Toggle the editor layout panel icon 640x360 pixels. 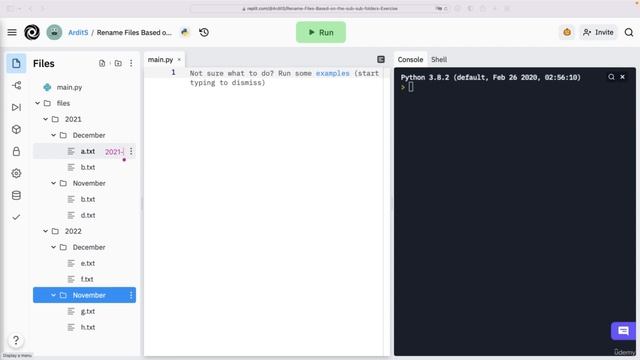click(381, 60)
